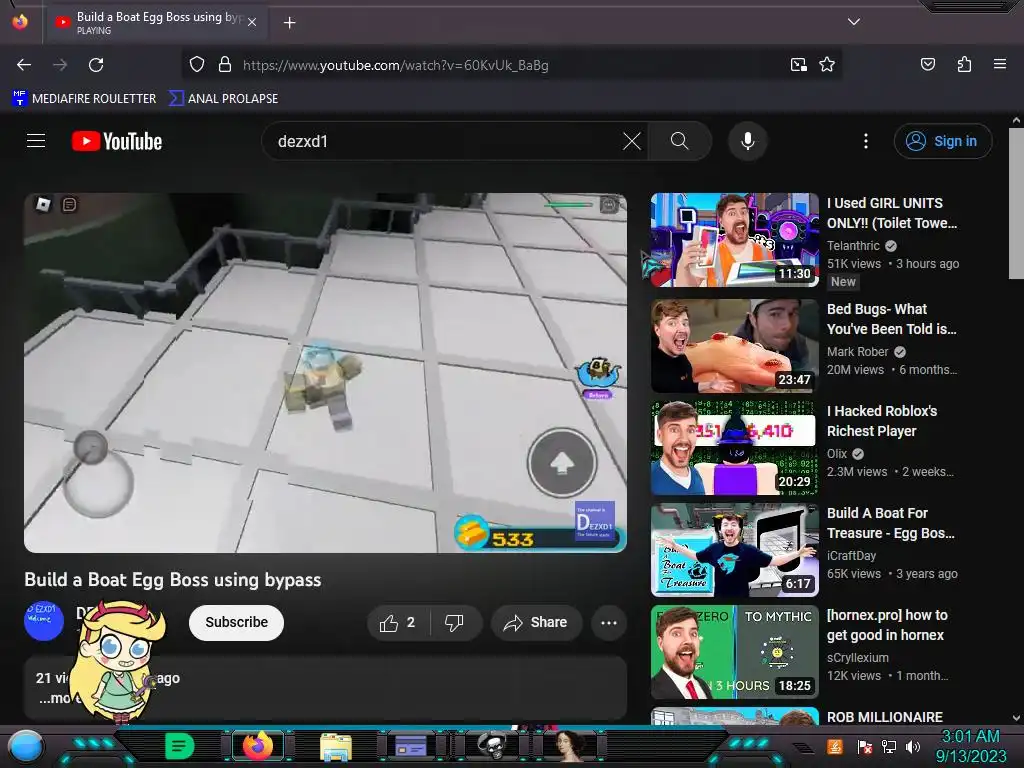
Task: Click the address bar URL
Action: [x=396, y=65]
